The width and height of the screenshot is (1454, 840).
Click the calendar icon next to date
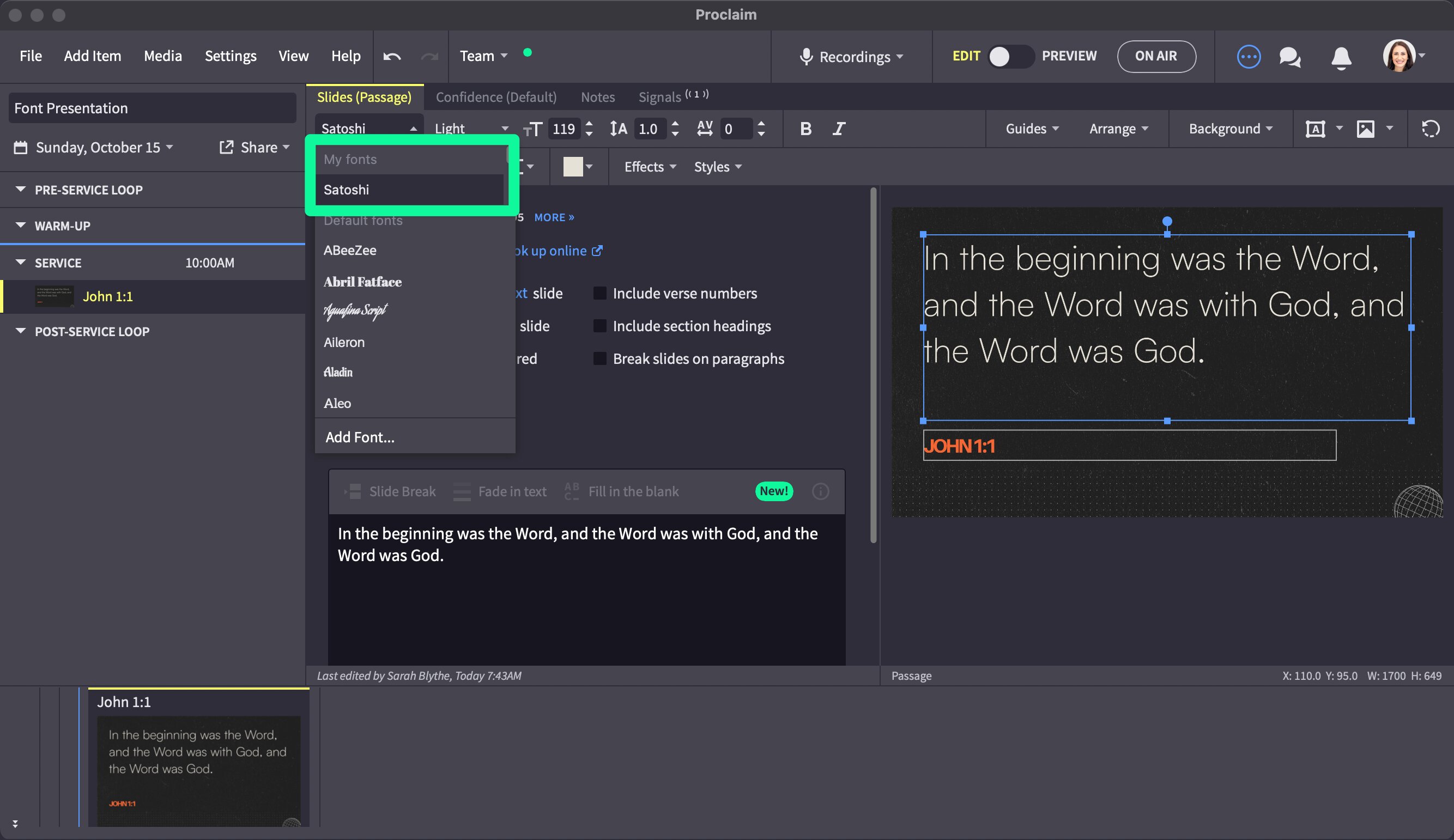20,148
